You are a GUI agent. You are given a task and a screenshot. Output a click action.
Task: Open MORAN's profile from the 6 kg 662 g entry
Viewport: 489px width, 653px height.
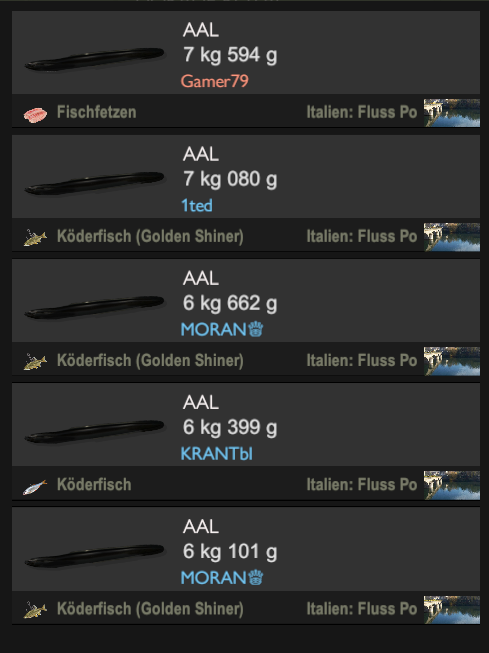(214, 329)
